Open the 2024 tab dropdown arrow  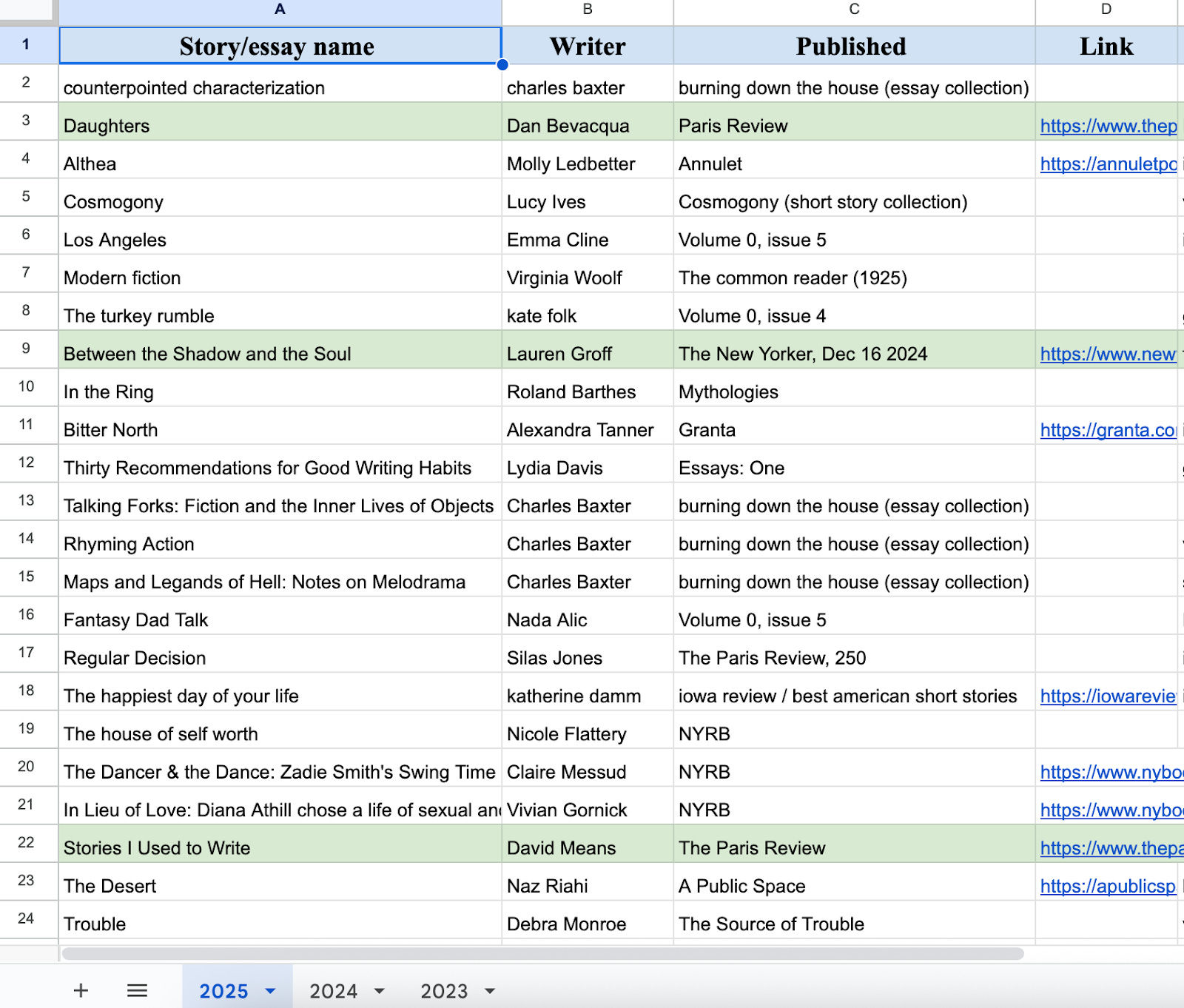coord(380,991)
